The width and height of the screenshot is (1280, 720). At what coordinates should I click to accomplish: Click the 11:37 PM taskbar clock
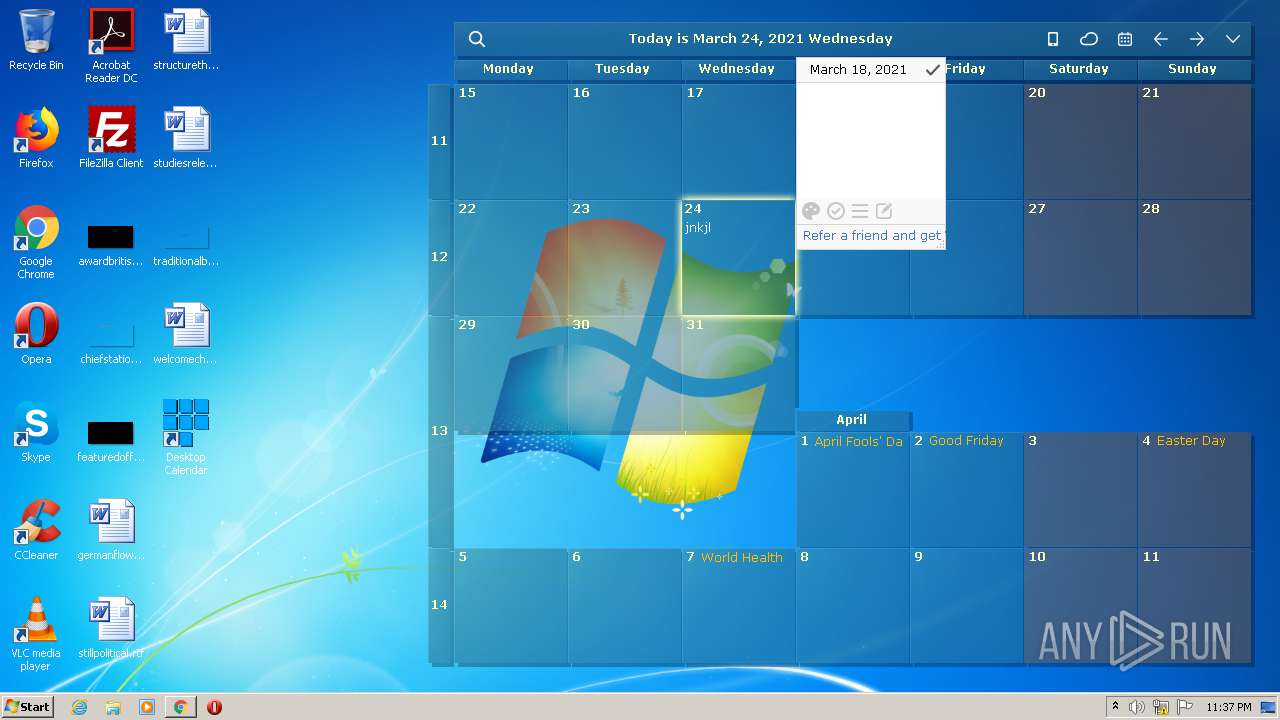[1229, 707]
